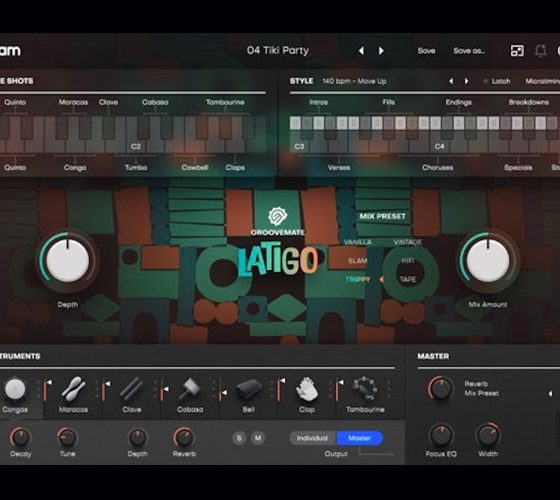Viewport: 560px width, 500px height.
Task: Click the Decay knob
Action: (x=20, y=437)
